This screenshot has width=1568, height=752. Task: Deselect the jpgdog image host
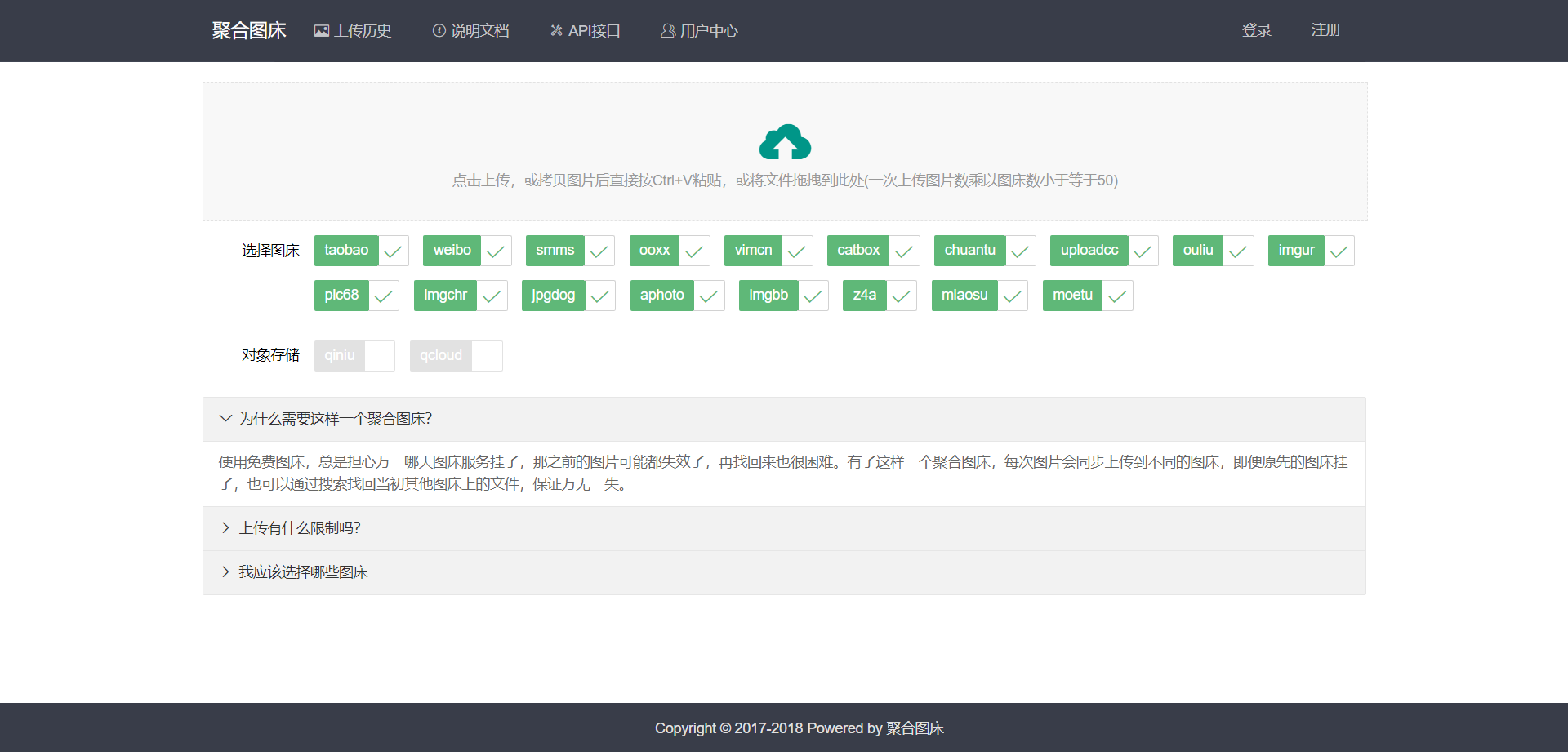pos(568,296)
